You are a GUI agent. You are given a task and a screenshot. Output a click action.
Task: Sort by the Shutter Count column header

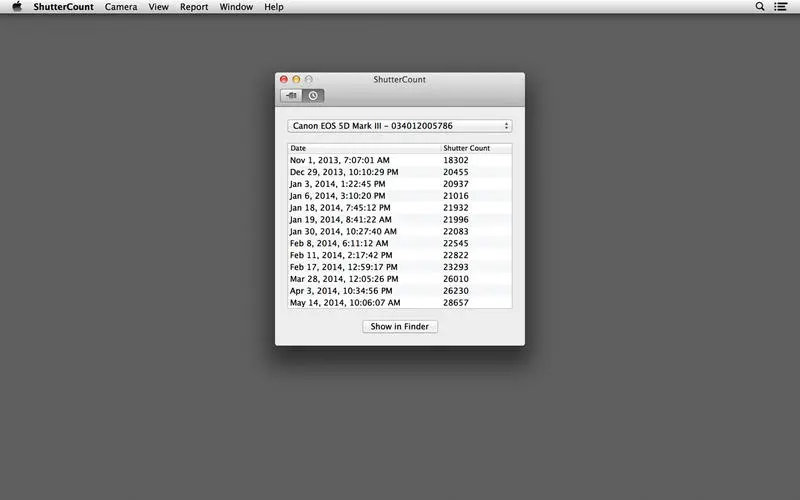point(476,148)
